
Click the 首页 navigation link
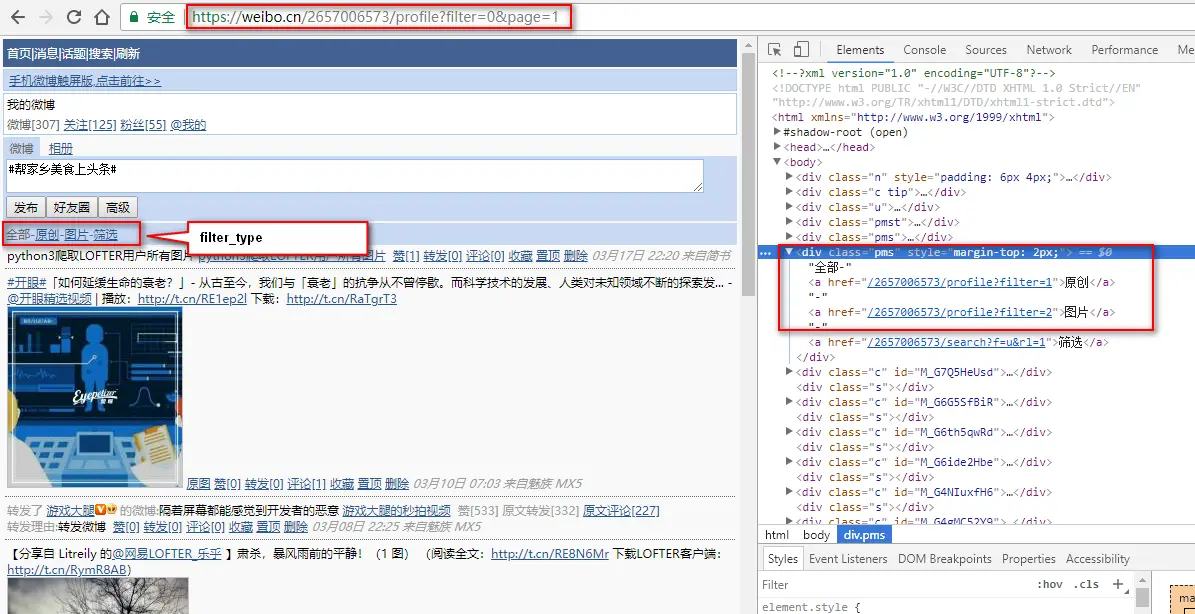click(x=19, y=53)
